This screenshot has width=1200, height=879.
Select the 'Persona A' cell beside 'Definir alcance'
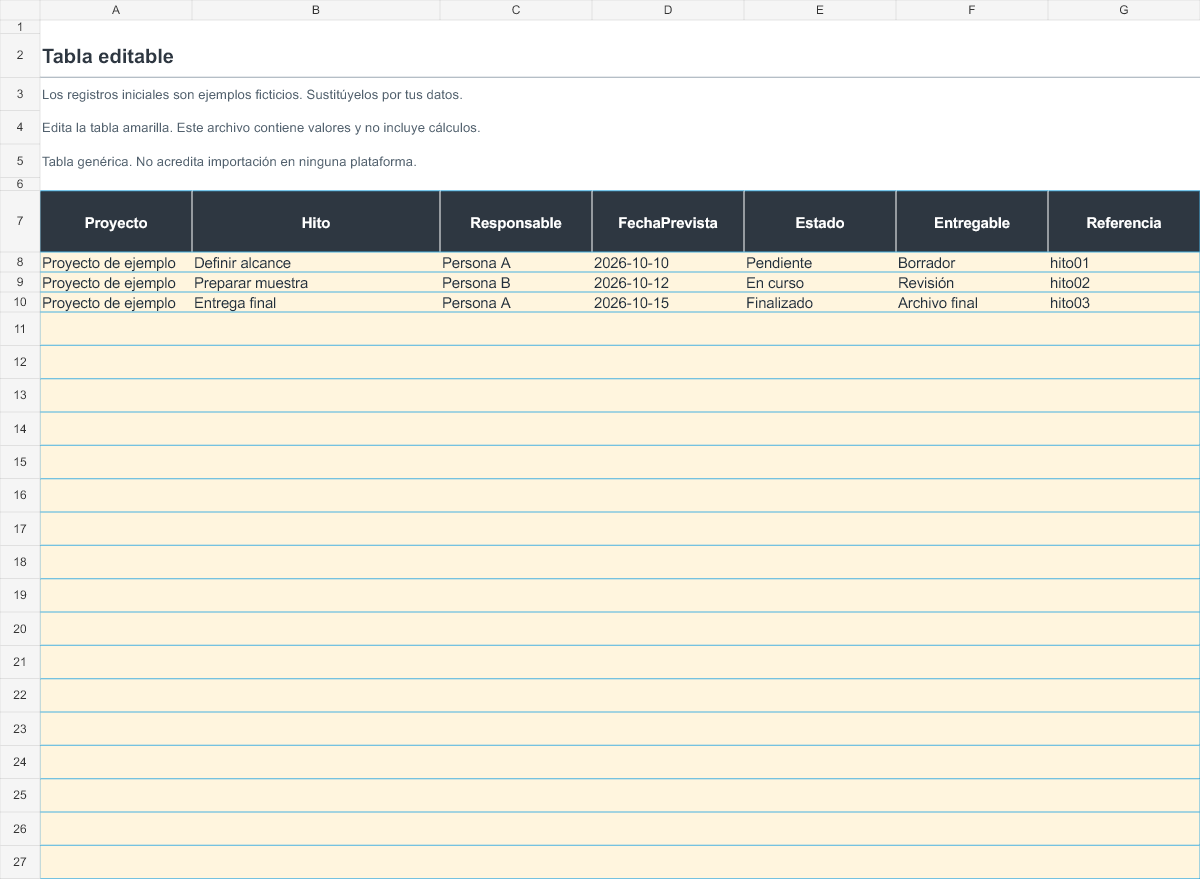[x=516, y=263]
